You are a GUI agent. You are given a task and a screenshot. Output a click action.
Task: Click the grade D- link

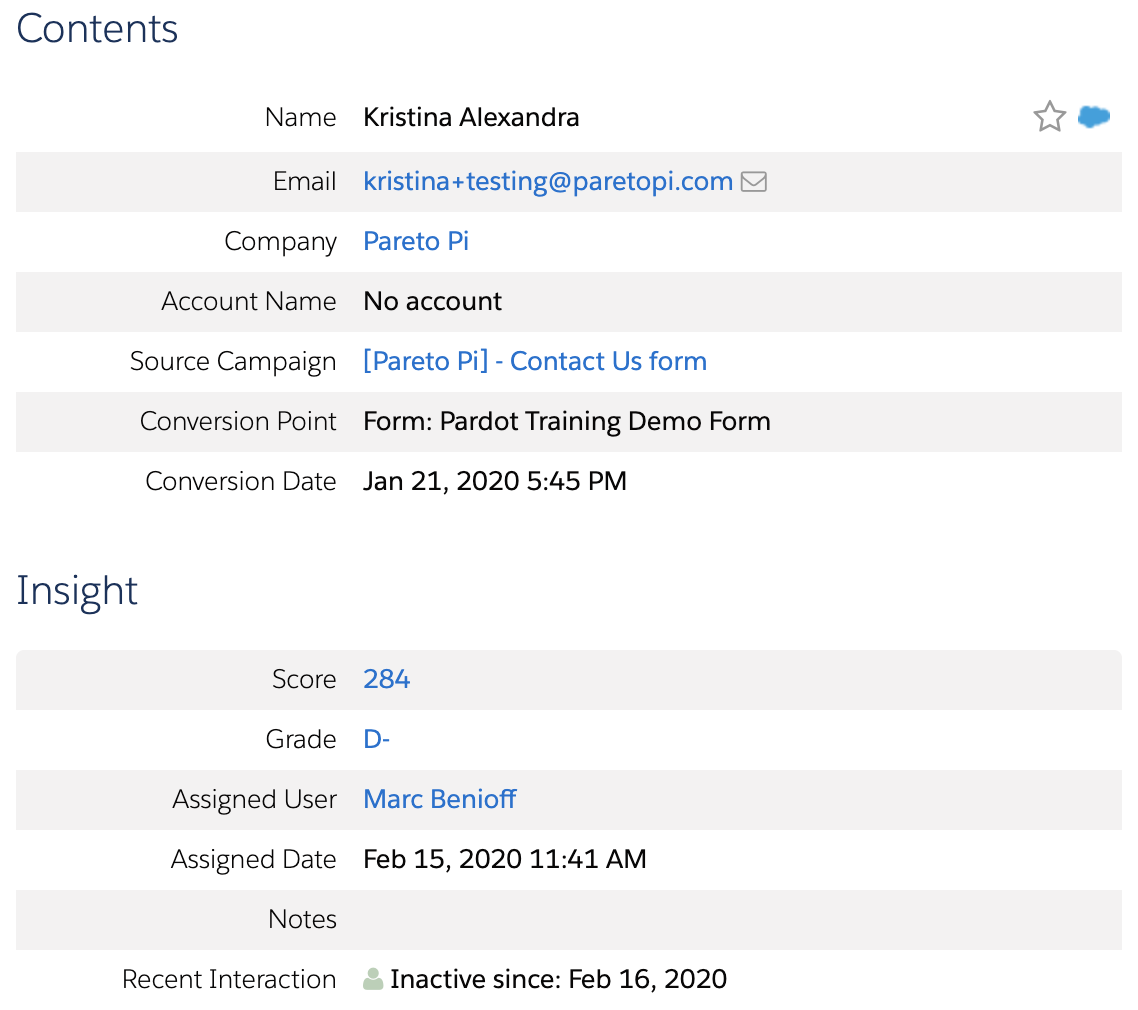pyautogui.click(x=377, y=739)
